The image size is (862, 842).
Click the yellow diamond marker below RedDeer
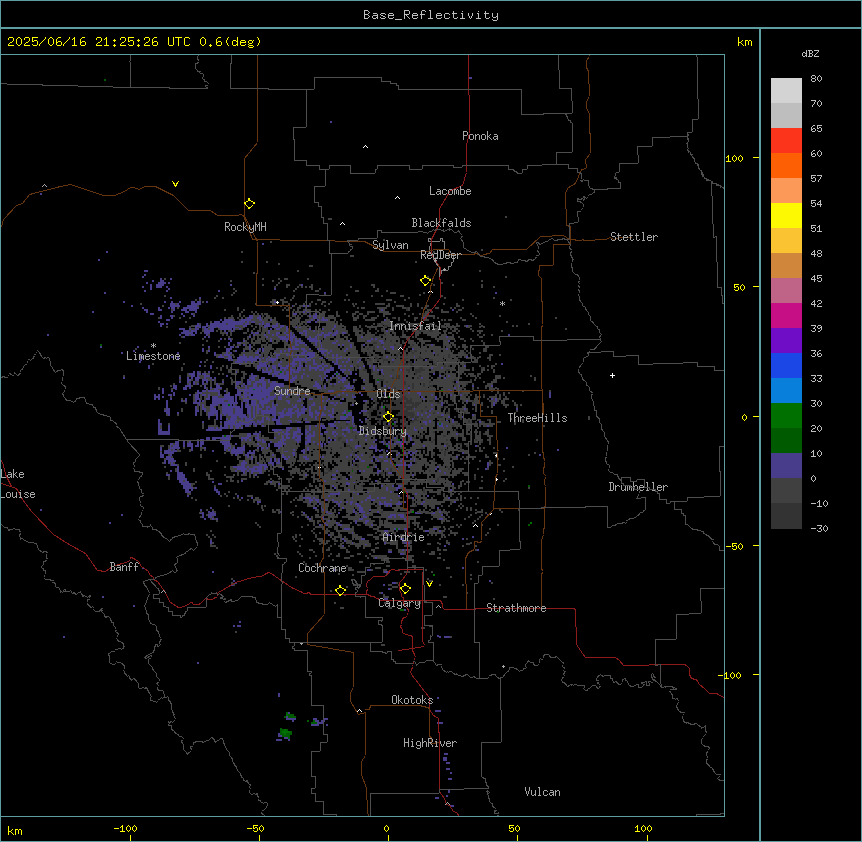[x=425, y=281]
